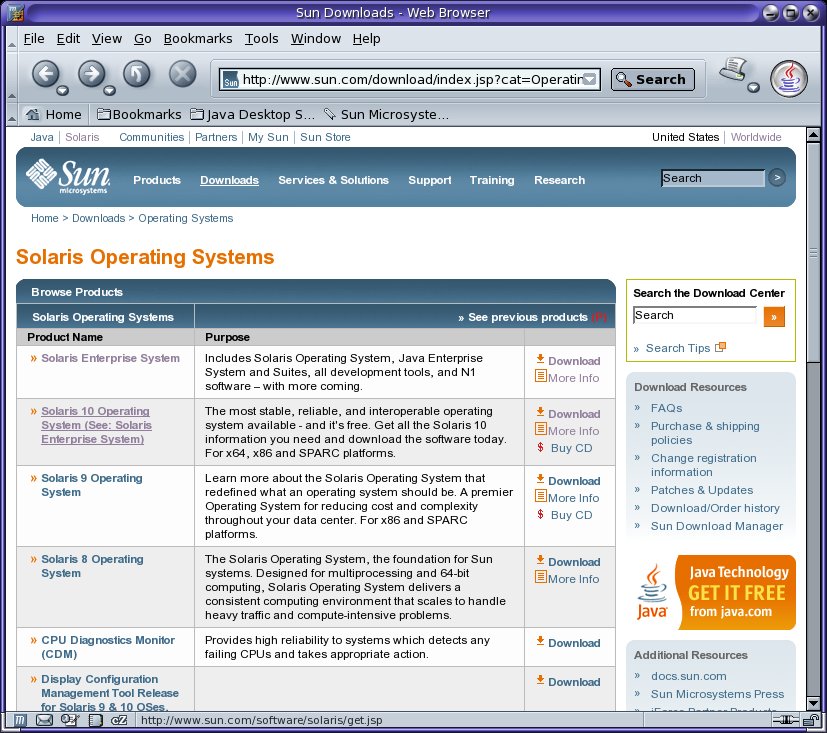The width and height of the screenshot is (827, 733).
Task: Click the Forward arrow navigation button
Action: click(92, 74)
